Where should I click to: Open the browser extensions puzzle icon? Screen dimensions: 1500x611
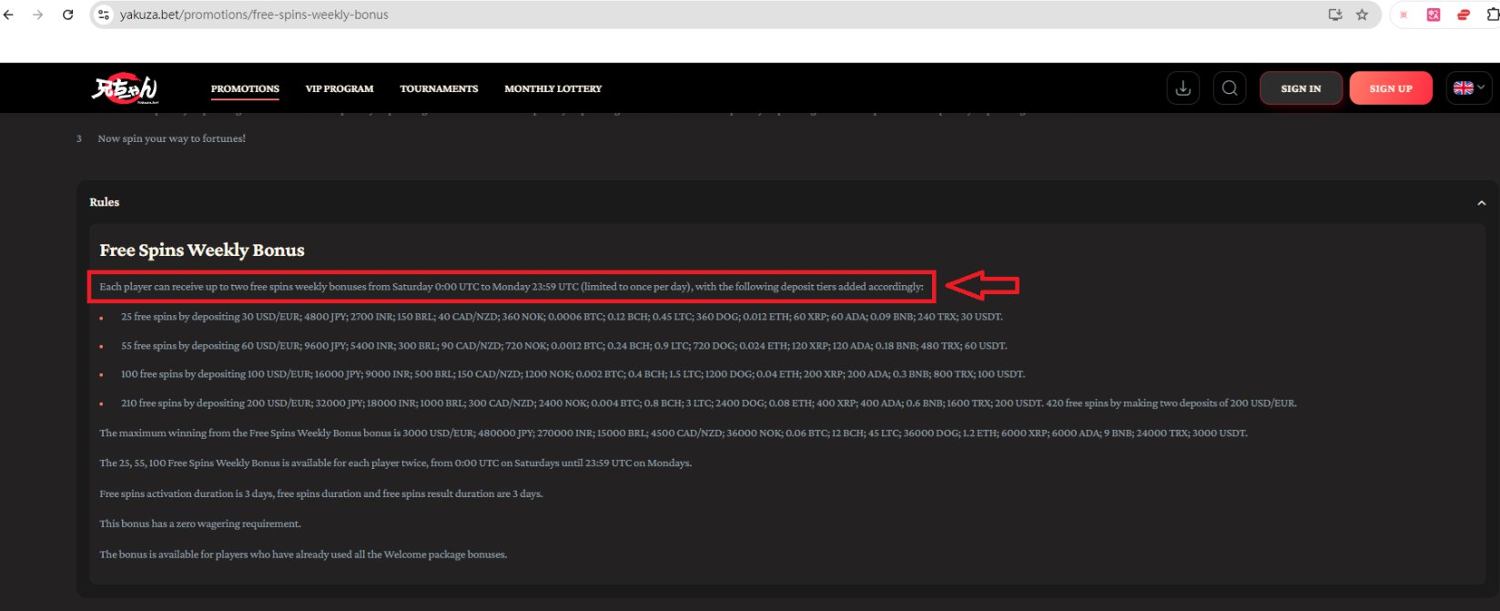click(1493, 15)
